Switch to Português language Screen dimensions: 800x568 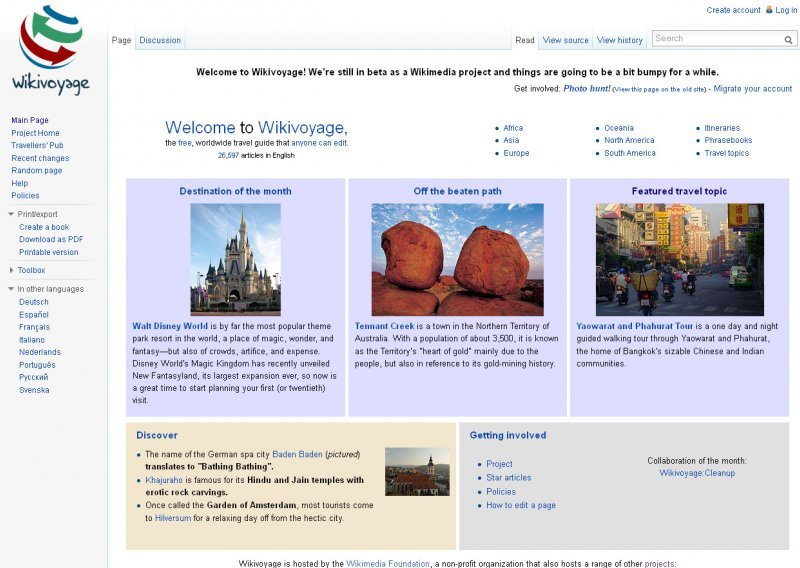pos(37,365)
